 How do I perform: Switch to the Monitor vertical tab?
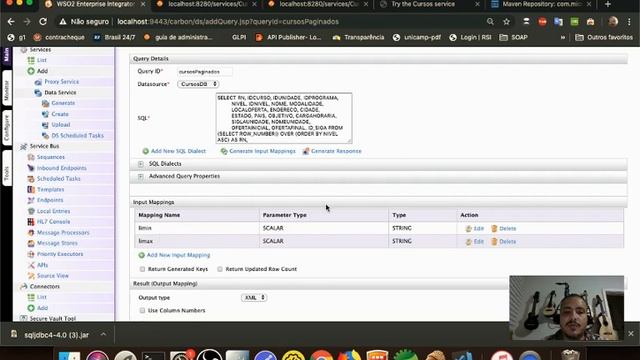point(7,89)
